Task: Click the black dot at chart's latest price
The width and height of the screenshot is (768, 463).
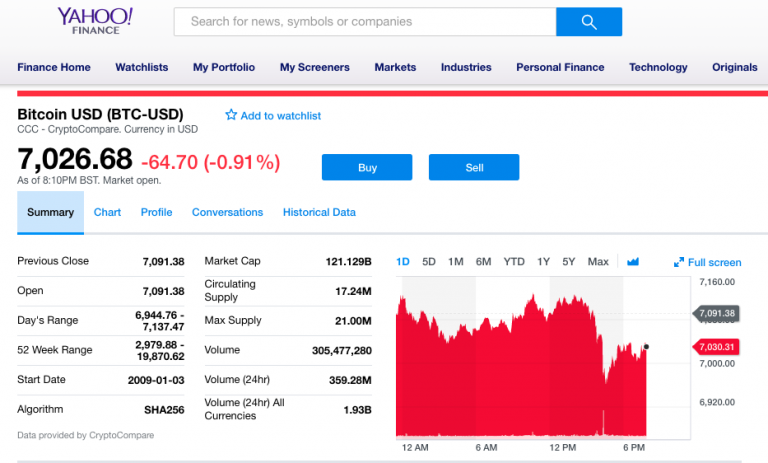Action: (646, 347)
